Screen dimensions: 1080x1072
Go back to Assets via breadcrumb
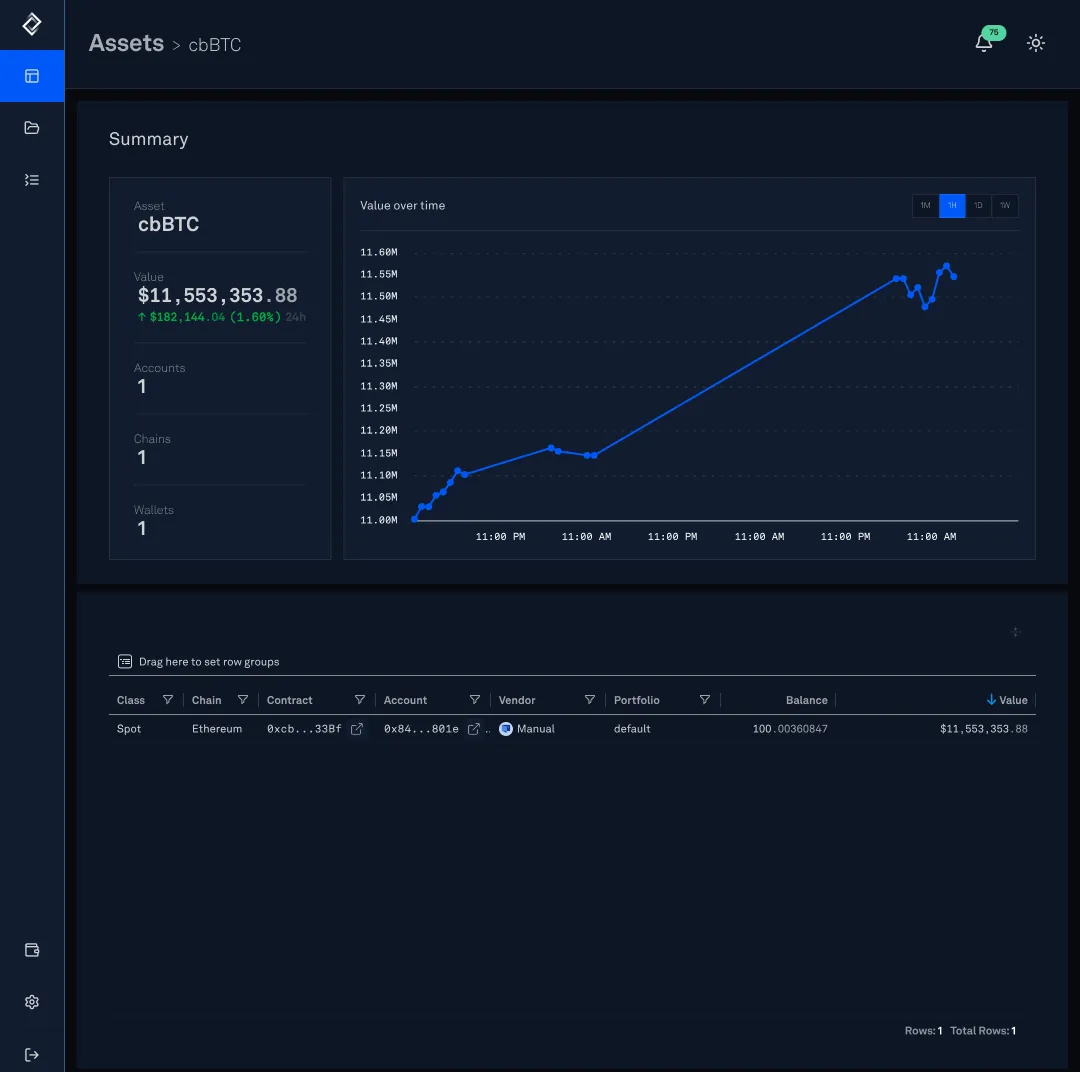pyautogui.click(x=126, y=43)
